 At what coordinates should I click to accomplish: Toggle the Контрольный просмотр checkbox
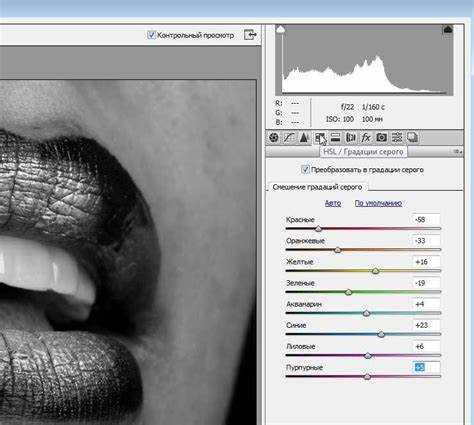pos(151,35)
